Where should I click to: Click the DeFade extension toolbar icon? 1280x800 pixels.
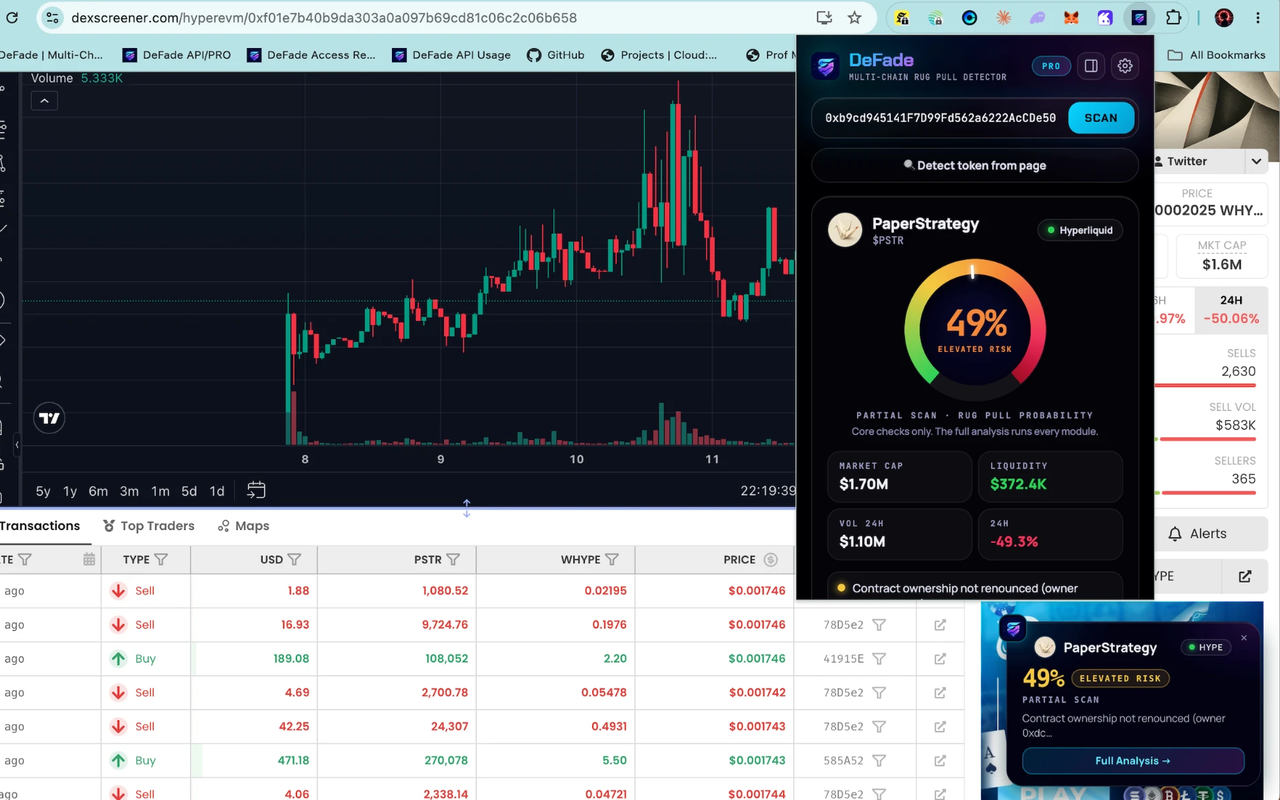tap(1139, 18)
